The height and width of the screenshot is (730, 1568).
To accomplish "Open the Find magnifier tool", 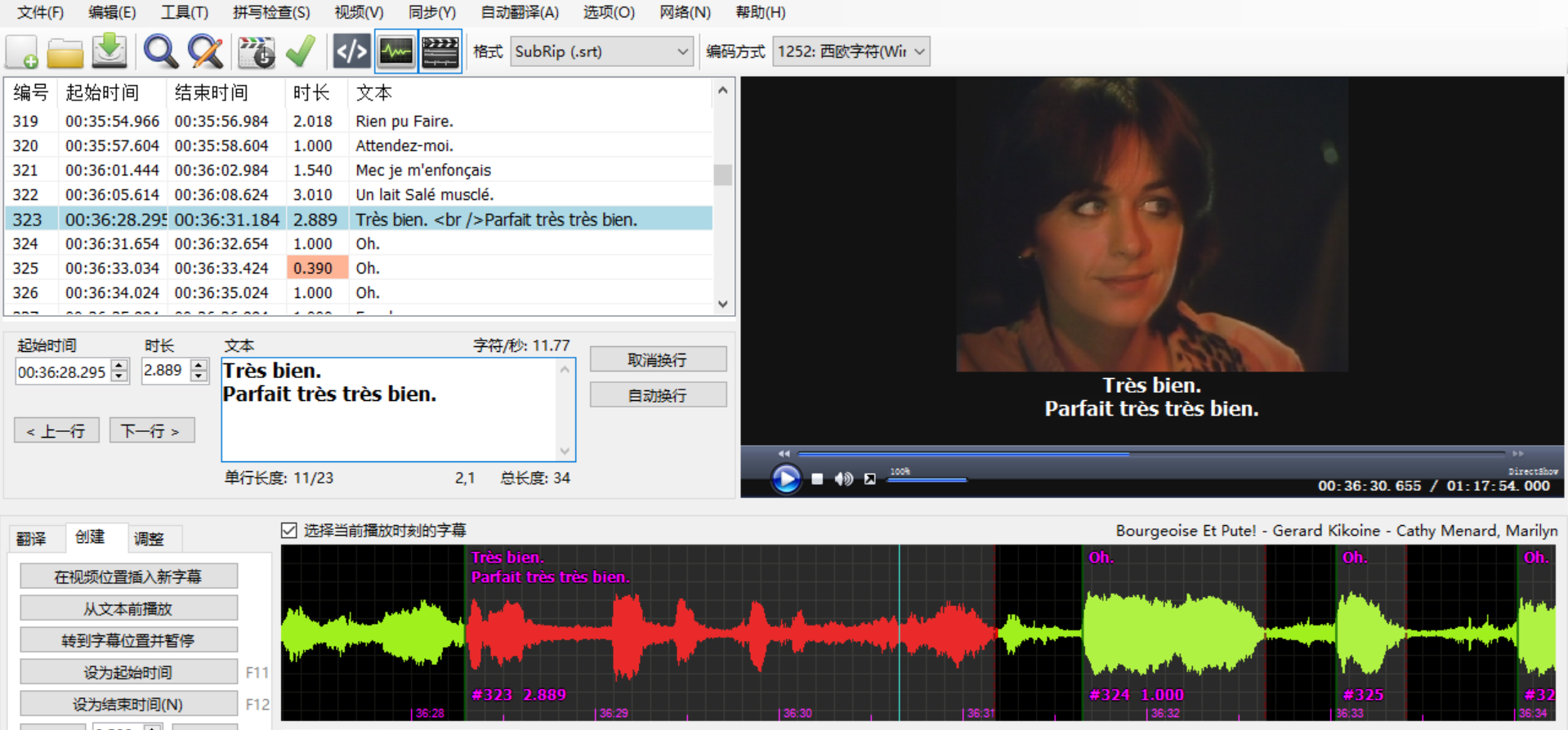I will click(160, 51).
